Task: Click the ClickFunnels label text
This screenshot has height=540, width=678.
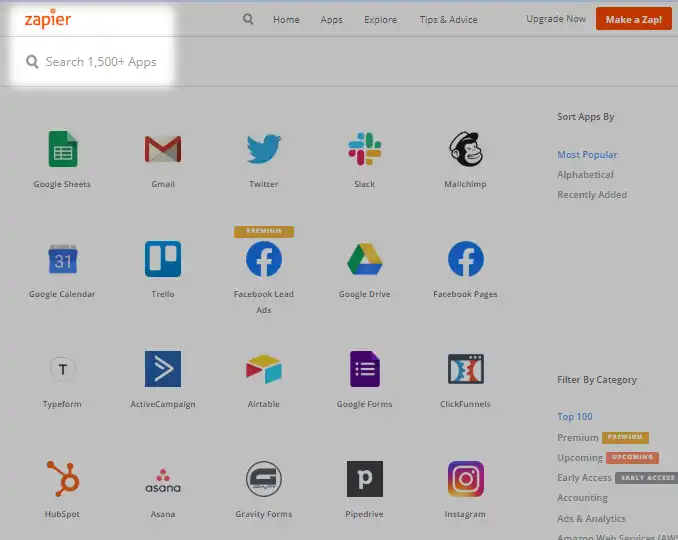Action: pyautogui.click(x=465, y=404)
